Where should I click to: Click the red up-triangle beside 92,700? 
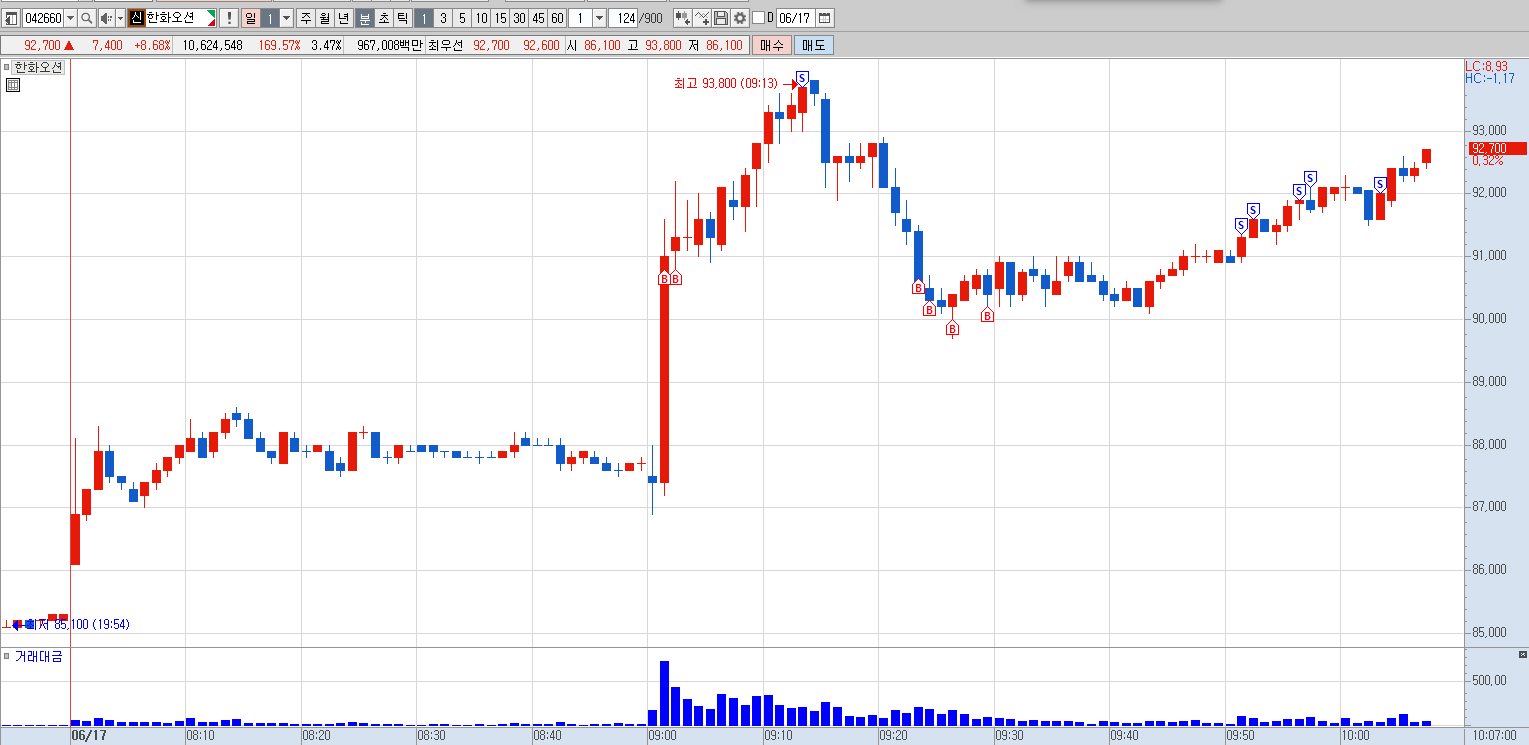point(69,45)
